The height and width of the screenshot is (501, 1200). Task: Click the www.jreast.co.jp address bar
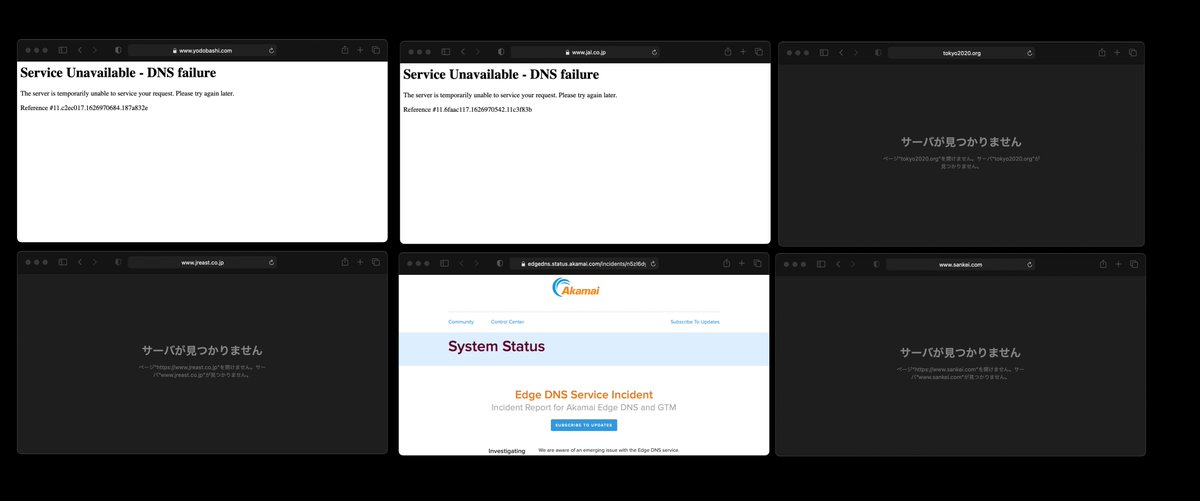pyautogui.click(x=203, y=262)
